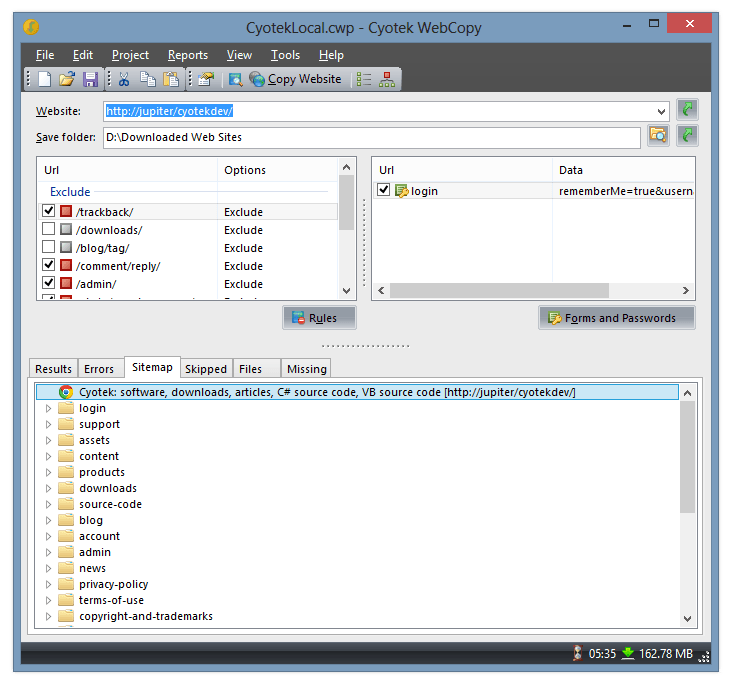Open the File menu
Image resolution: width=736 pixels, height=691 pixels.
click(45, 55)
